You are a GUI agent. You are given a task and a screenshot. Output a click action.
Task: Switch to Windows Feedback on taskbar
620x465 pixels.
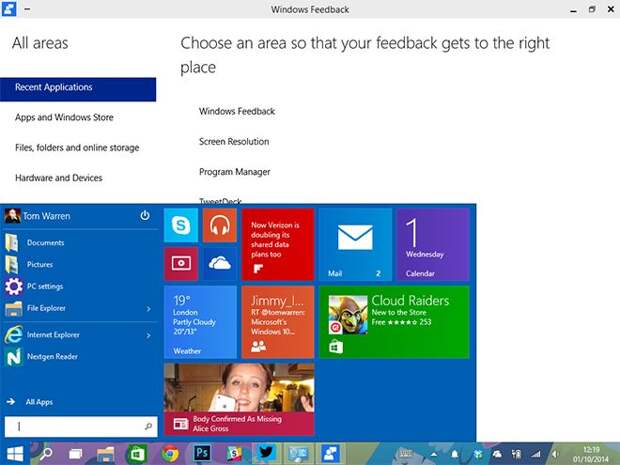(x=330, y=453)
